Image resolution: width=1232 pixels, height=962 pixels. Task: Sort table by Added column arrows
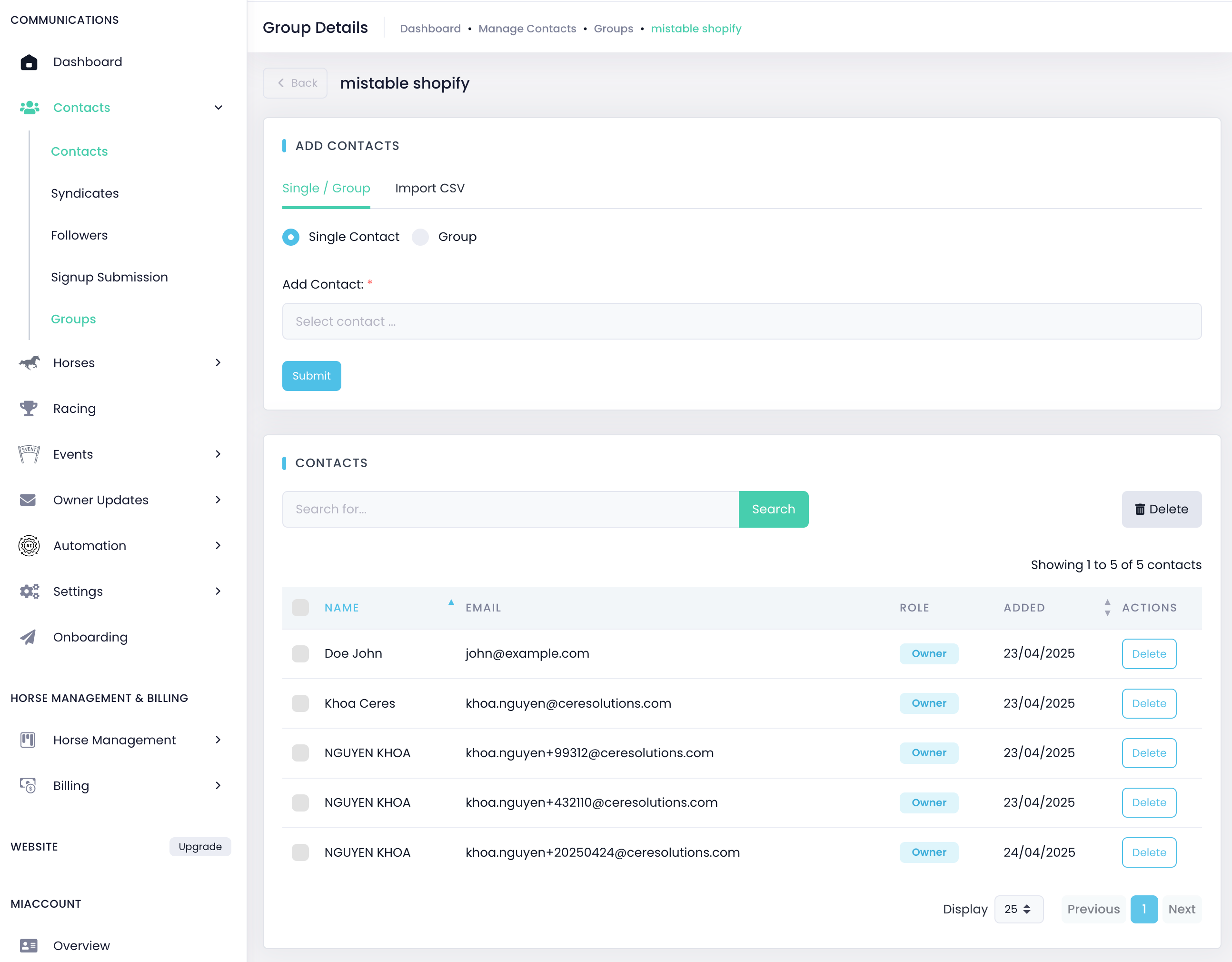[x=1107, y=608]
